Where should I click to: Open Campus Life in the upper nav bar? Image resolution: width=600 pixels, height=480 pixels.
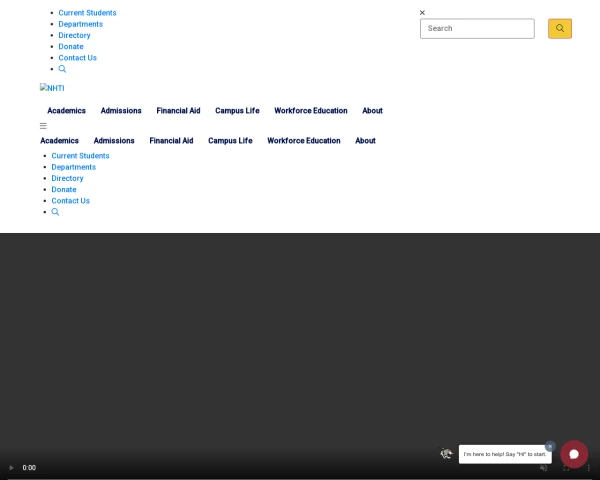pos(237,111)
